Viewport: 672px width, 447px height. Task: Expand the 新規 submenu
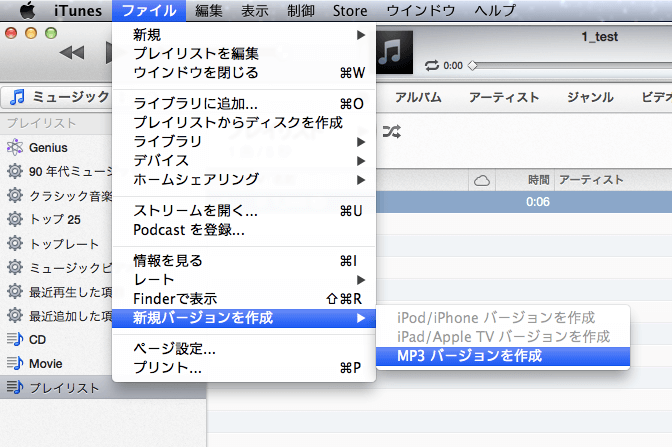point(244,34)
